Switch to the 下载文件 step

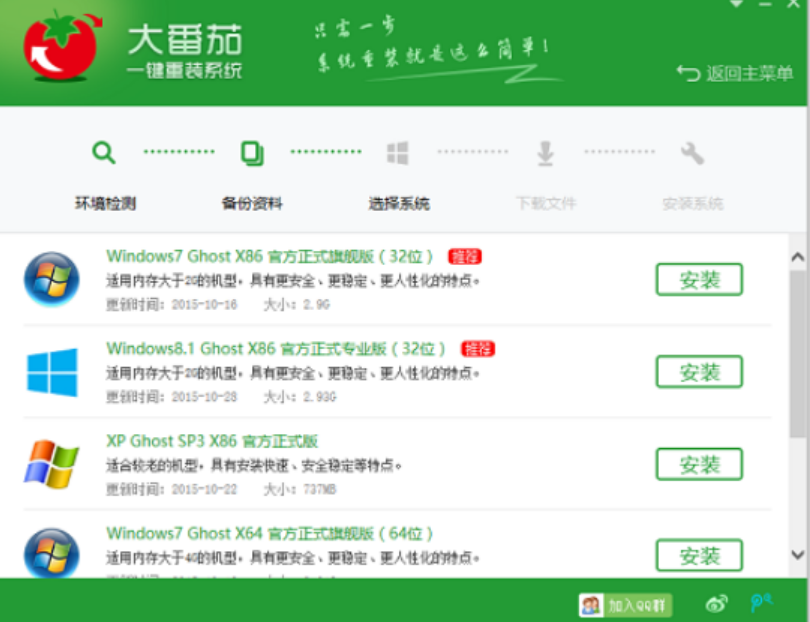coord(546,204)
